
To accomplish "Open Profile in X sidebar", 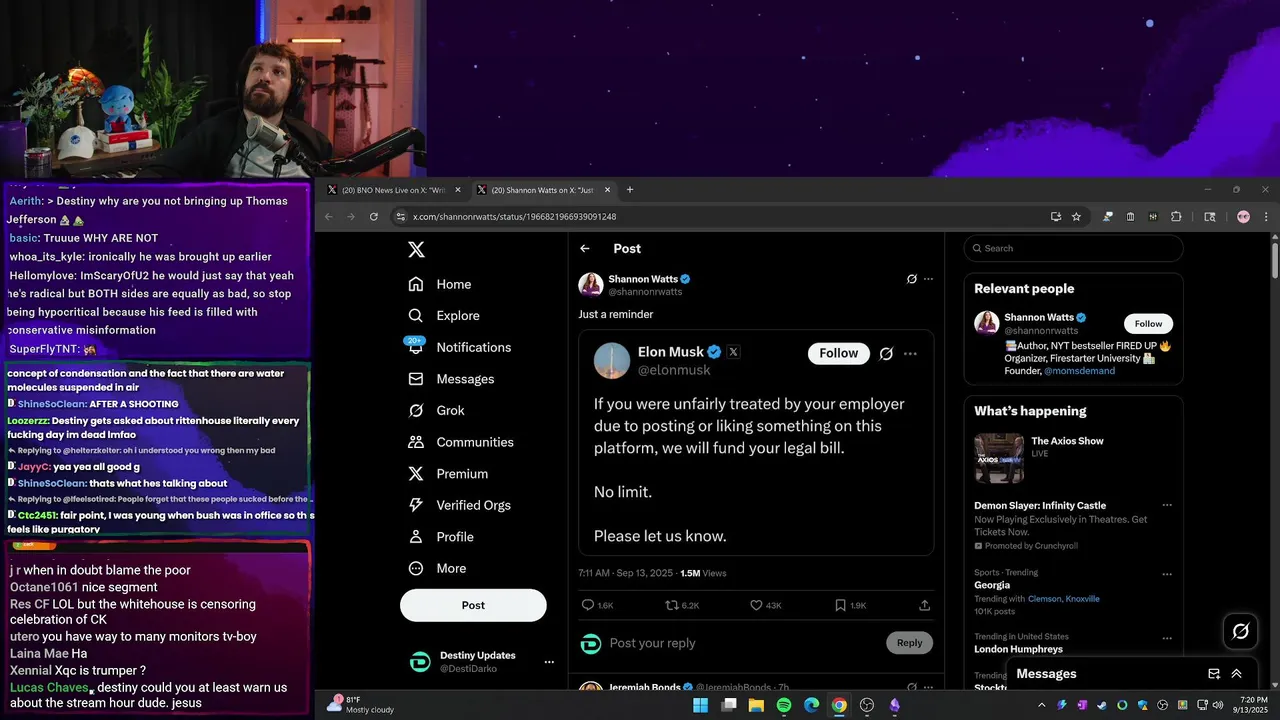I will tap(441, 537).
